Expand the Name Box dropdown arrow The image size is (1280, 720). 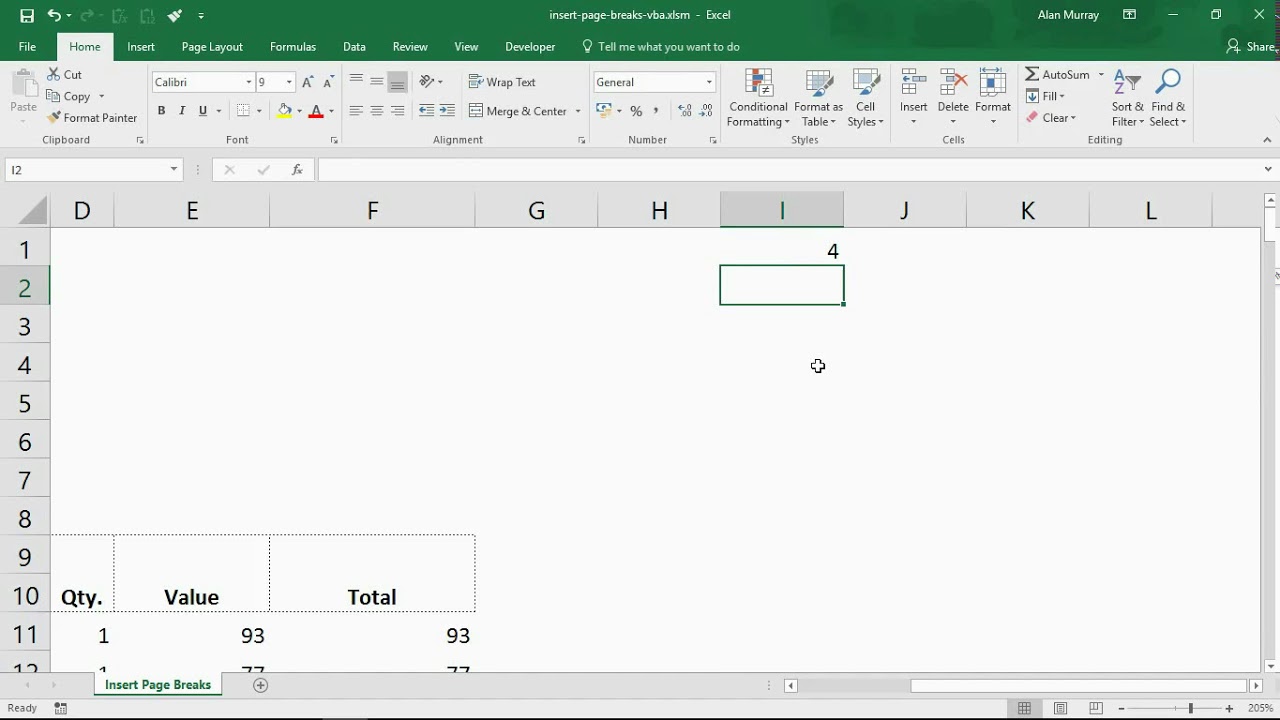click(173, 170)
